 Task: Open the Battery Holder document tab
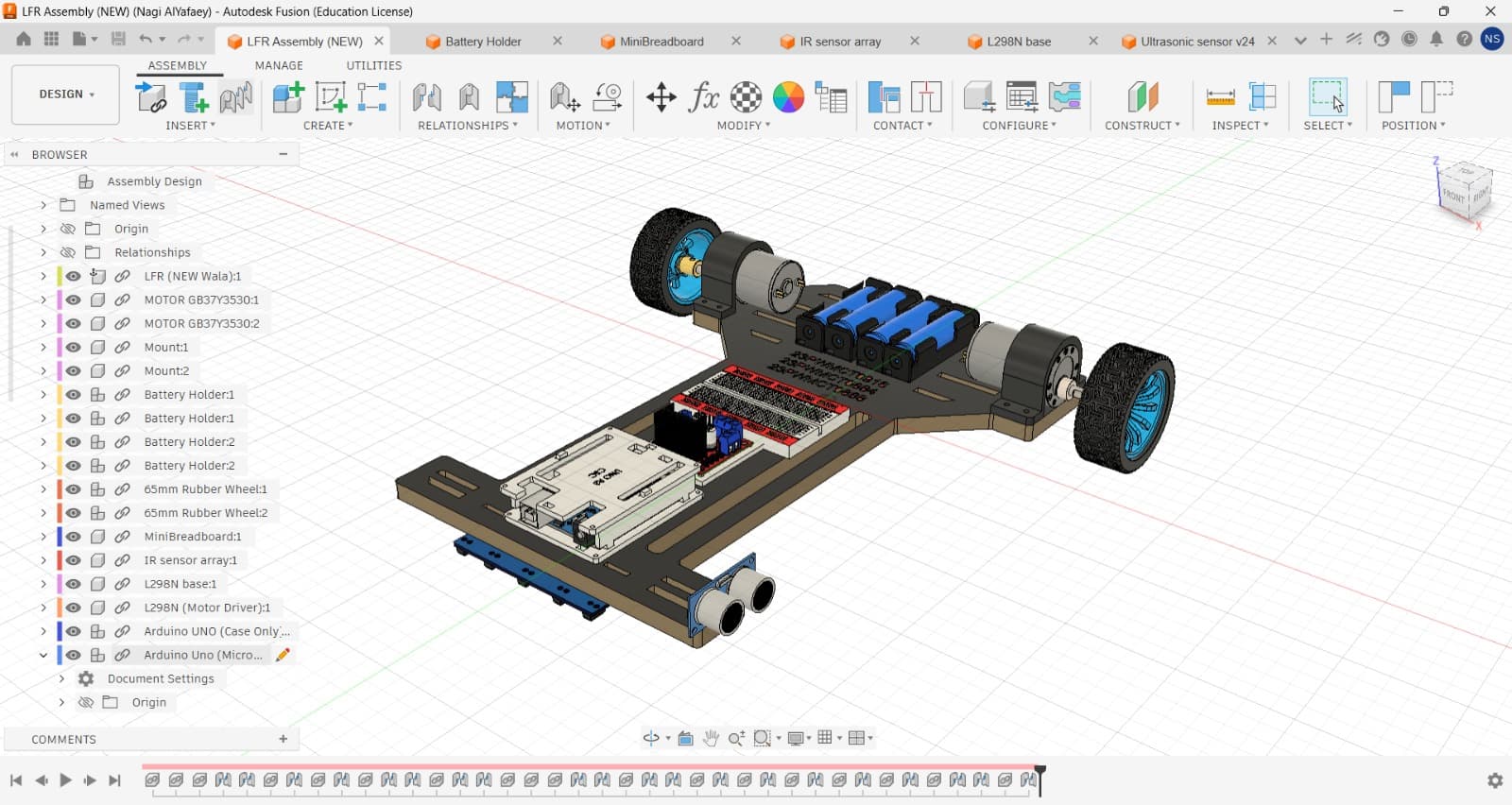pos(483,42)
